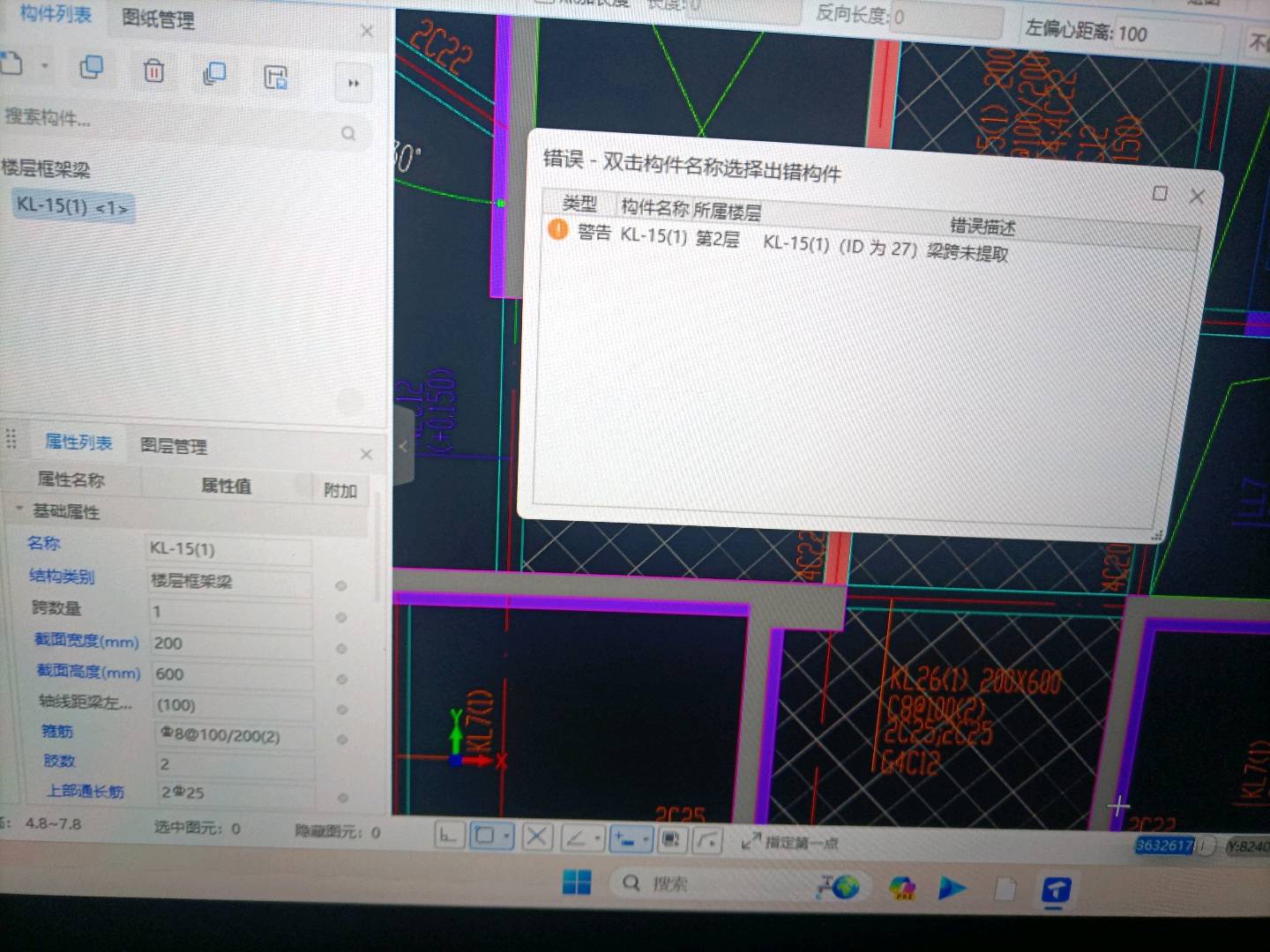
Task: Click the 截面宽度 value 200
Action: [x=231, y=643]
